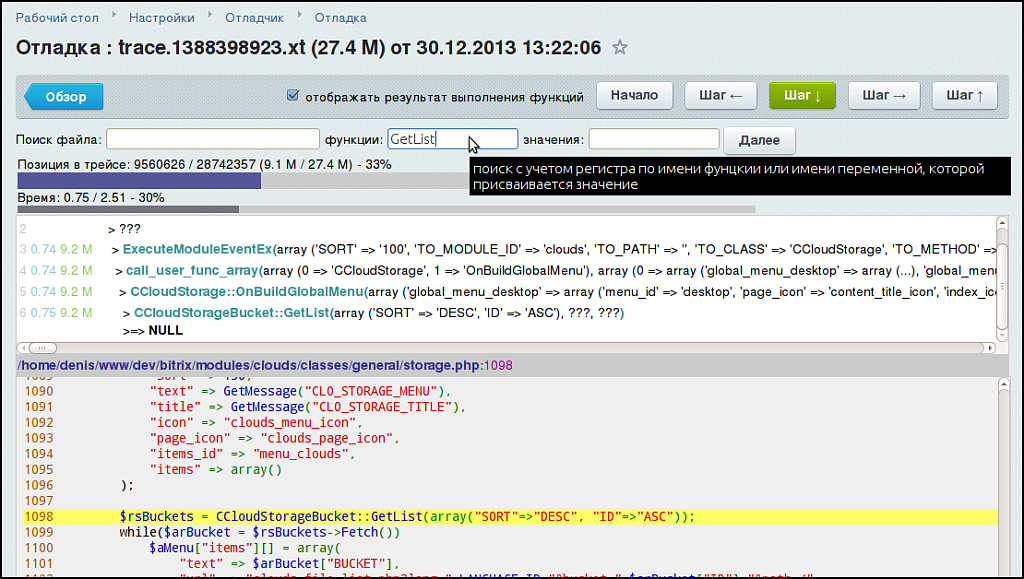Click the horizontal scrollbar under the call stack
The width and height of the screenshot is (1024, 579).
coord(500,347)
